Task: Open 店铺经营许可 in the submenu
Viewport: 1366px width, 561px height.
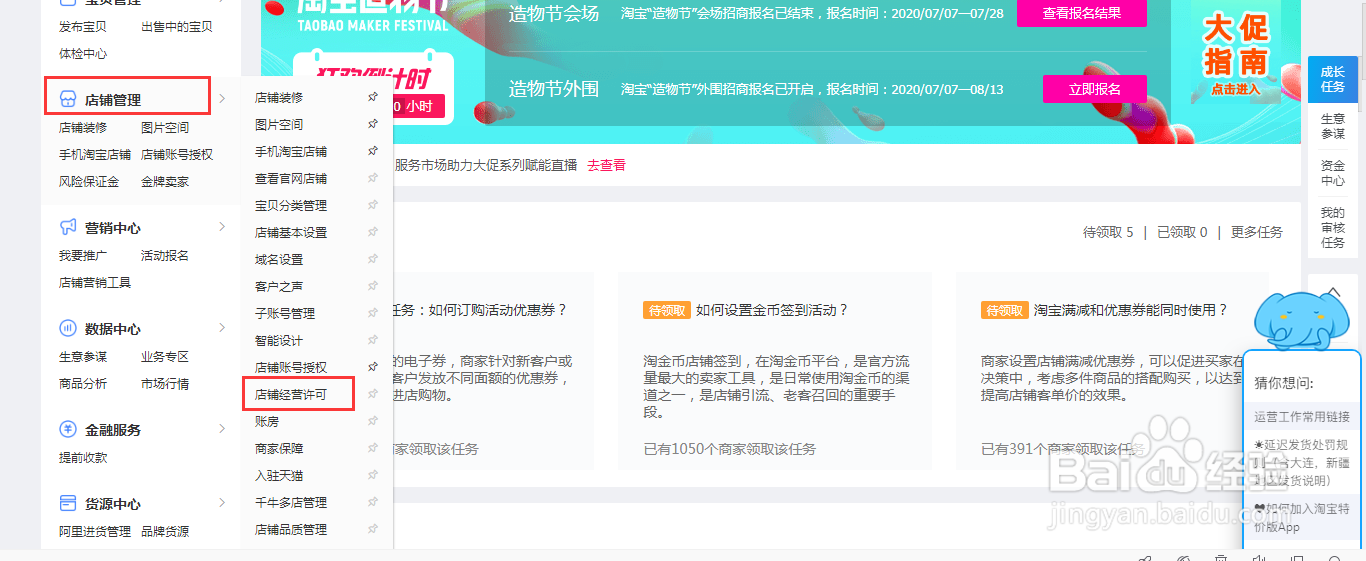Action: click(291, 395)
